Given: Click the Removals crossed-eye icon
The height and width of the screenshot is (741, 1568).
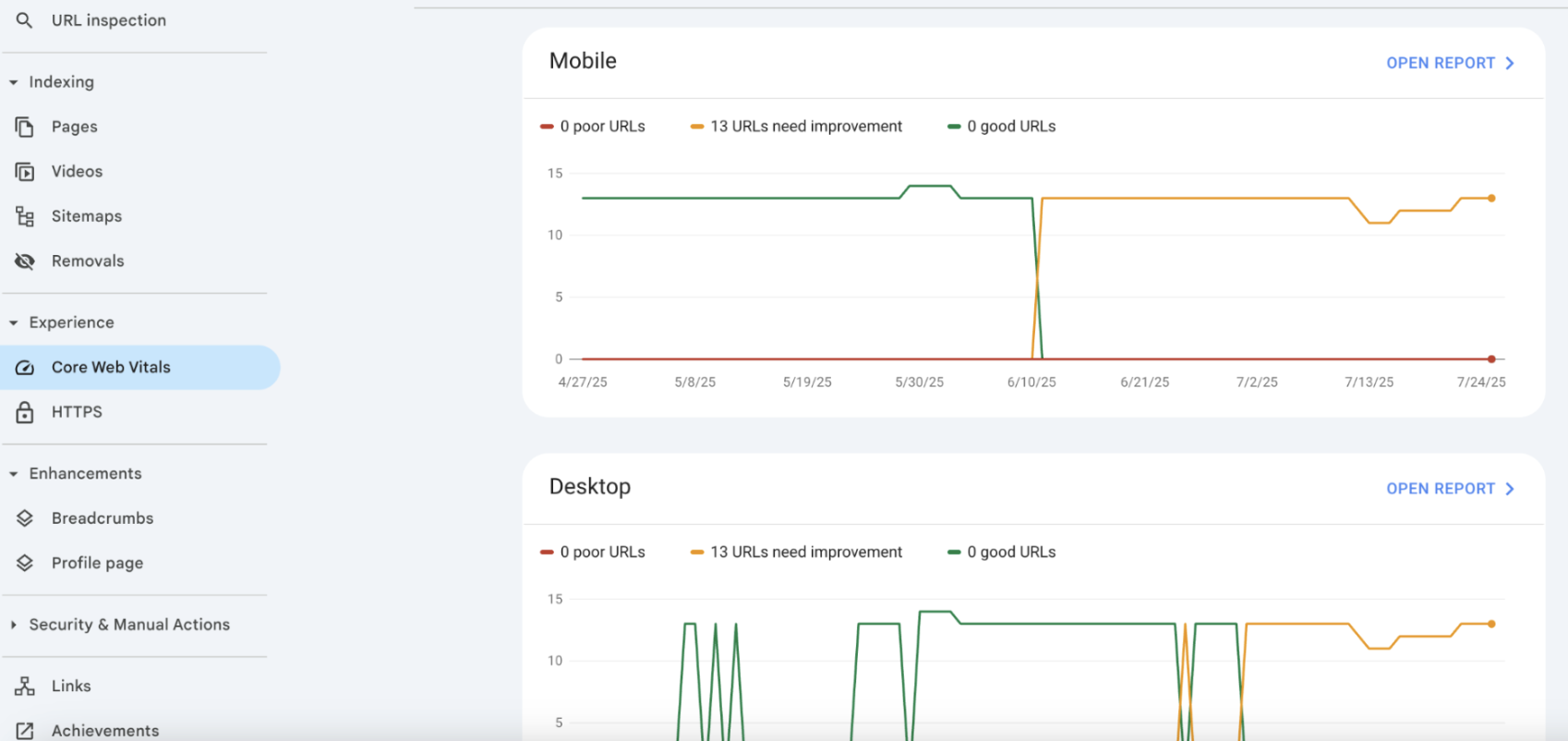Looking at the screenshot, I should coord(25,261).
